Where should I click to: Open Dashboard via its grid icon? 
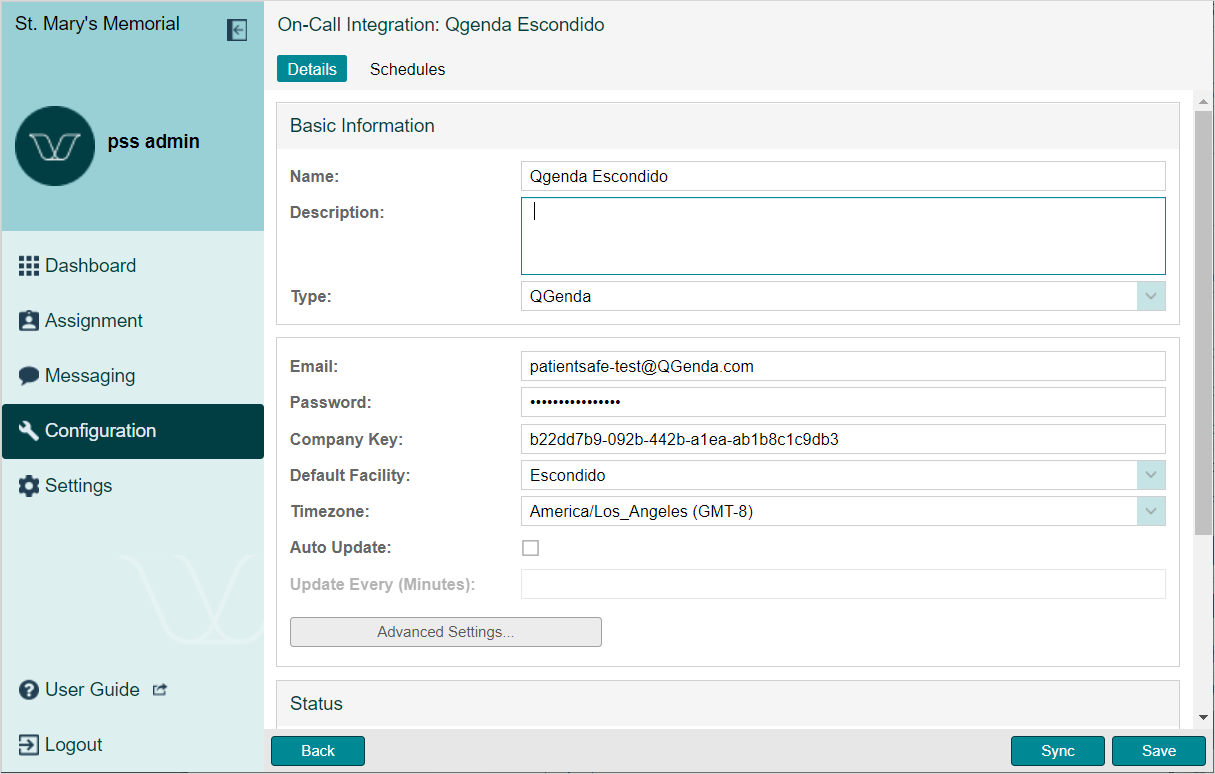[x=29, y=266]
